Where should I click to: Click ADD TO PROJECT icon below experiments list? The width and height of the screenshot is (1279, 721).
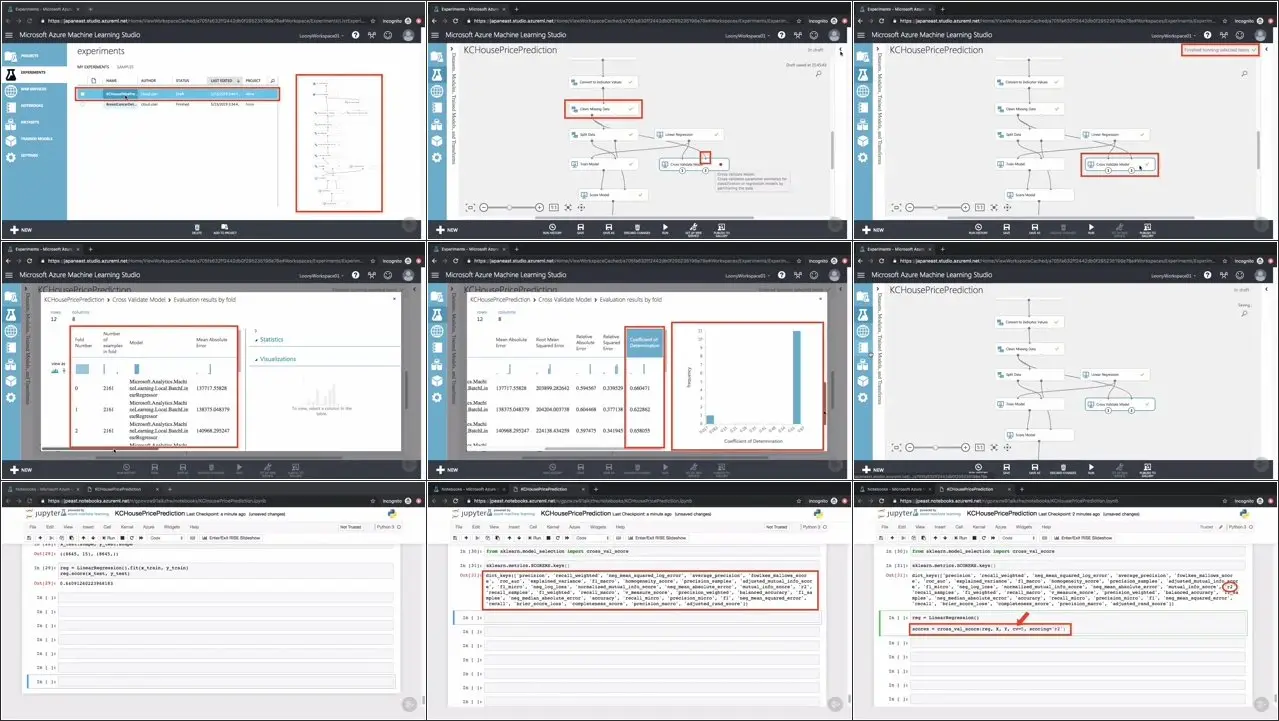pyautogui.click(x=225, y=229)
